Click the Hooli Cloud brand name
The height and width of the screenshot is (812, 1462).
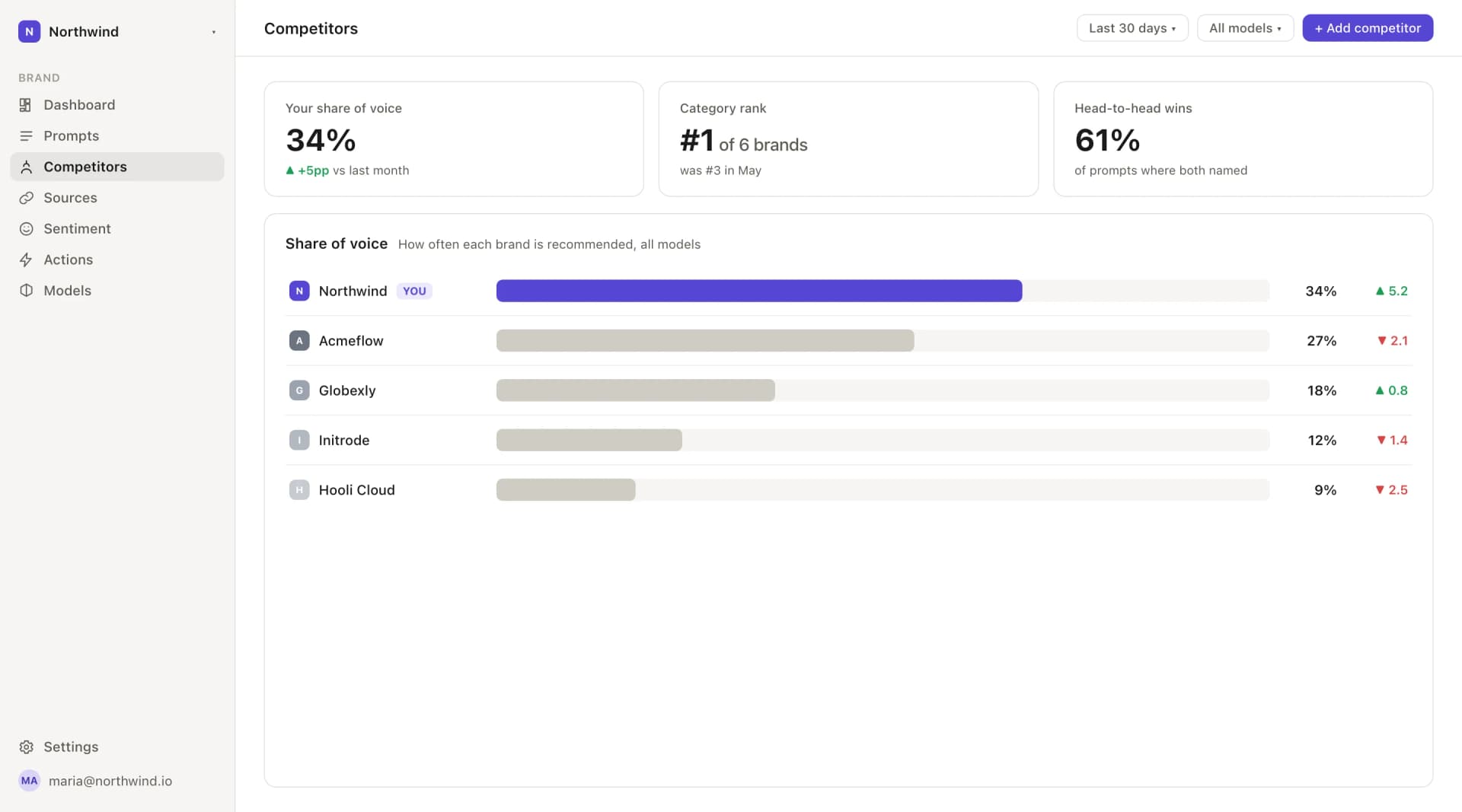pyautogui.click(x=357, y=490)
